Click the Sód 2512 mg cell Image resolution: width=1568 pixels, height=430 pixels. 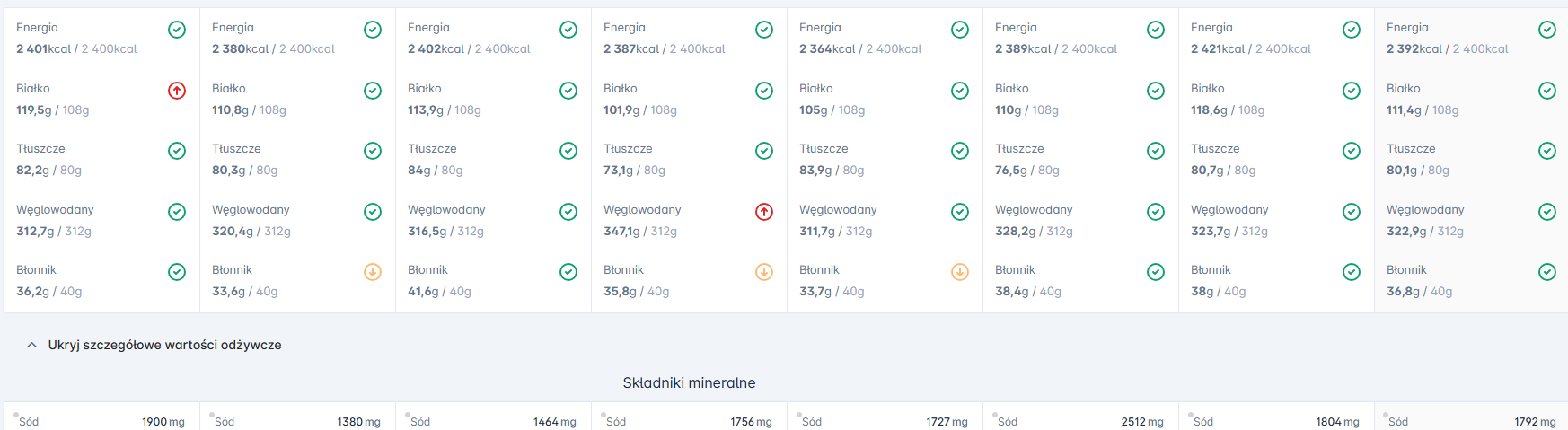[1080, 421]
